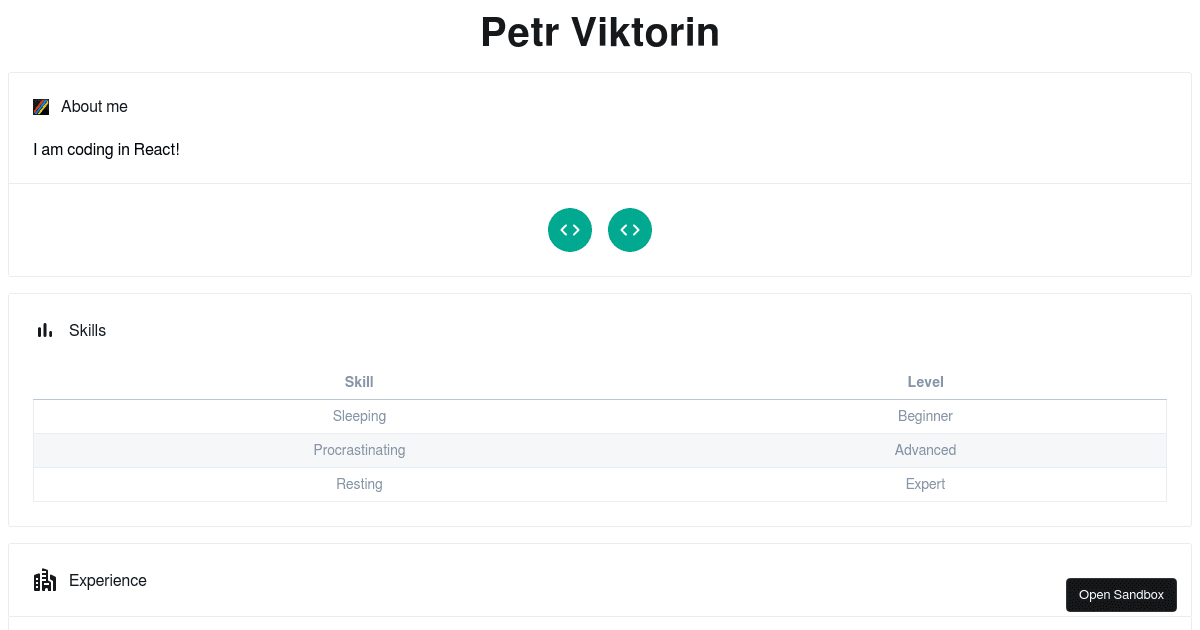Click the colorful striped About me icon

pyautogui.click(x=41, y=106)
